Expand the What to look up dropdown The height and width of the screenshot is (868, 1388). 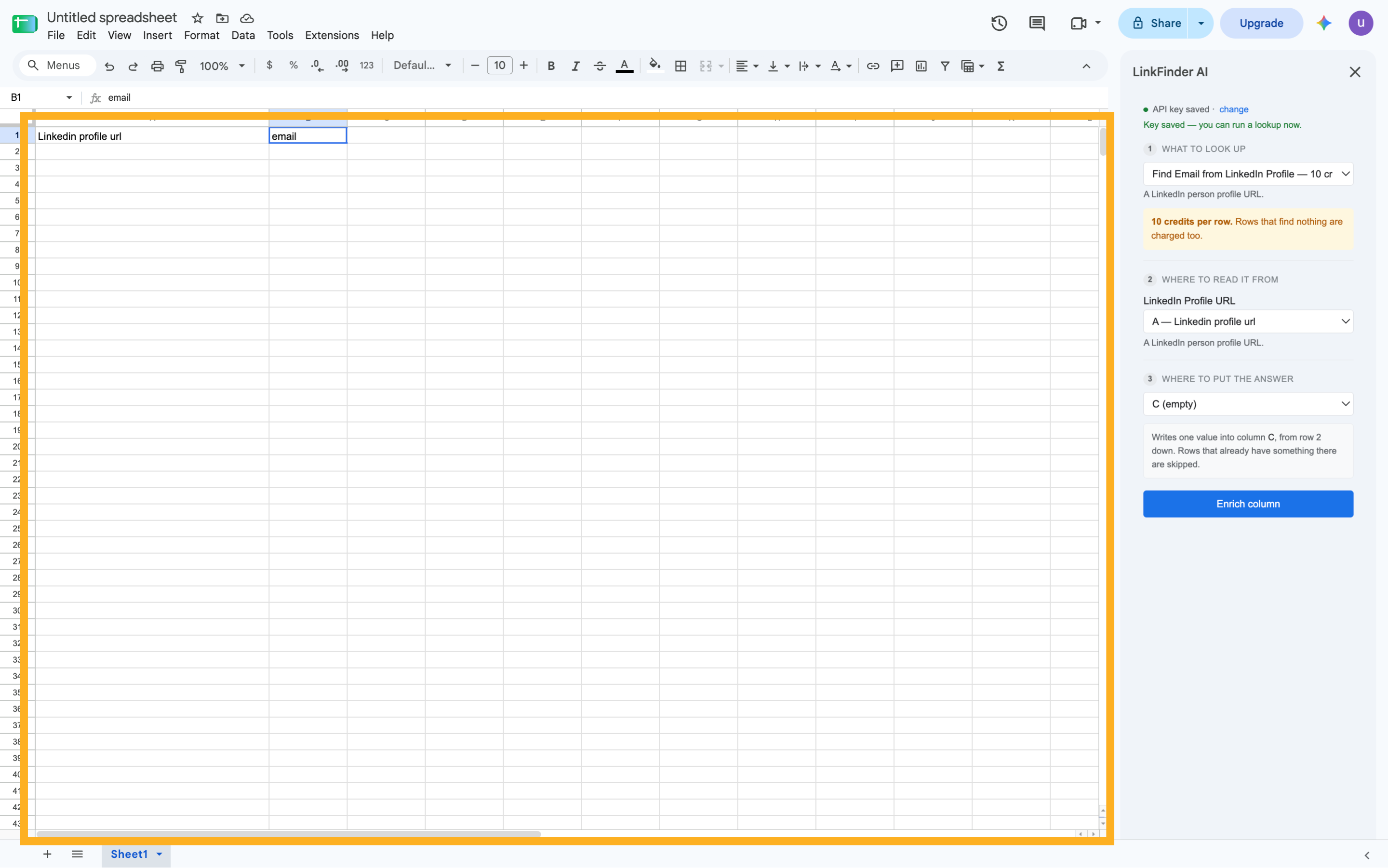pos(1248,174)
